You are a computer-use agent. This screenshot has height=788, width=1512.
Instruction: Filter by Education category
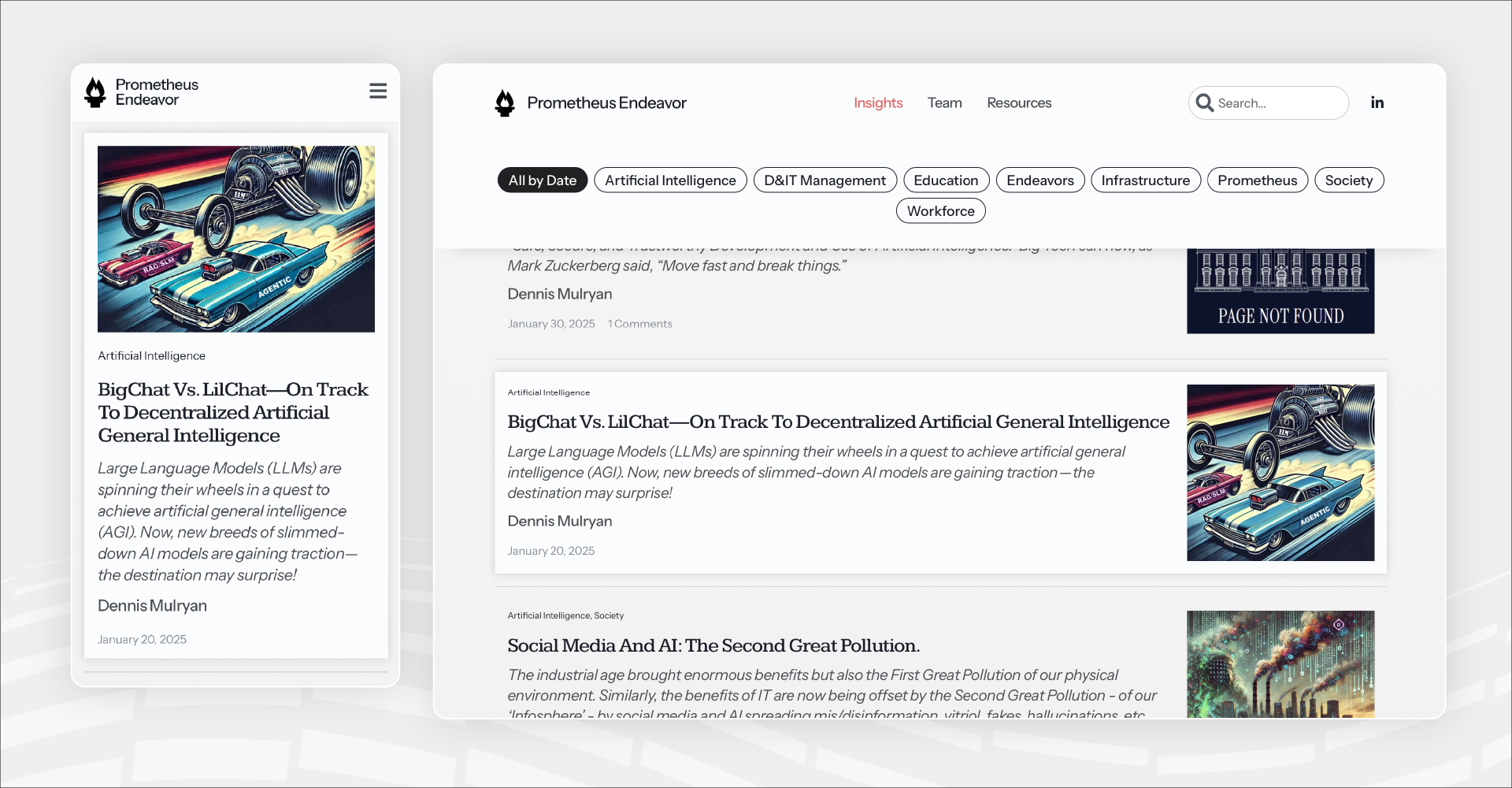[946, 180]
